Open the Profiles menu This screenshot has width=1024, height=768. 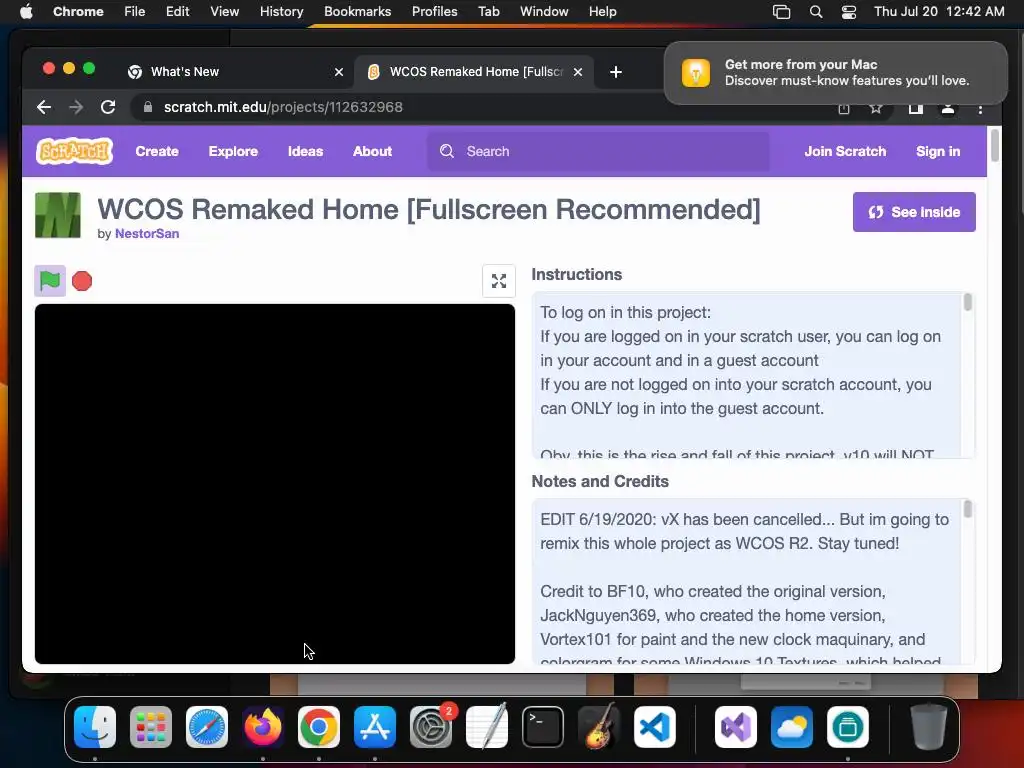pyautogui.click(x=434, y=11)
